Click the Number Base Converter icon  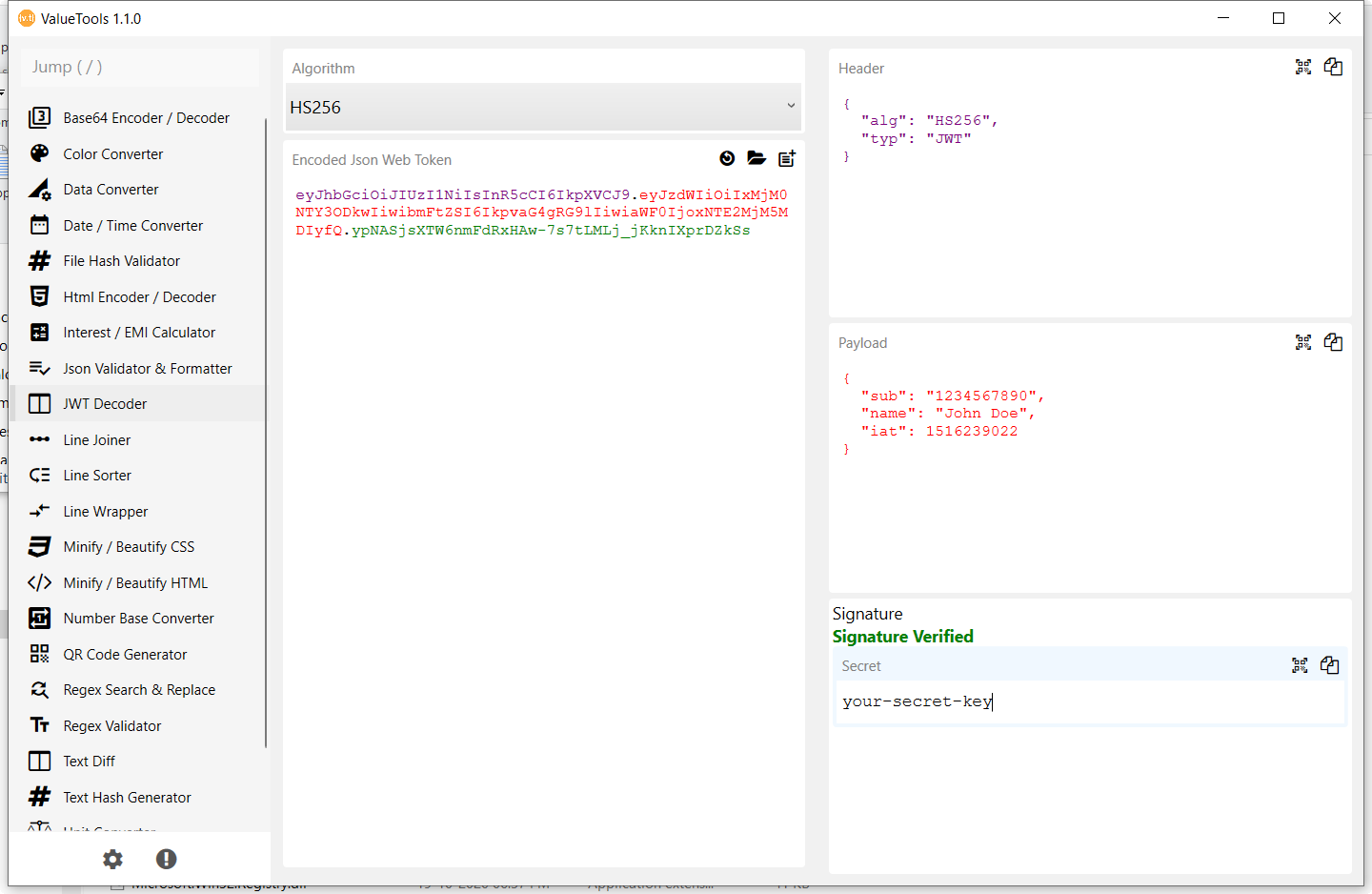(x=39, y=618)
